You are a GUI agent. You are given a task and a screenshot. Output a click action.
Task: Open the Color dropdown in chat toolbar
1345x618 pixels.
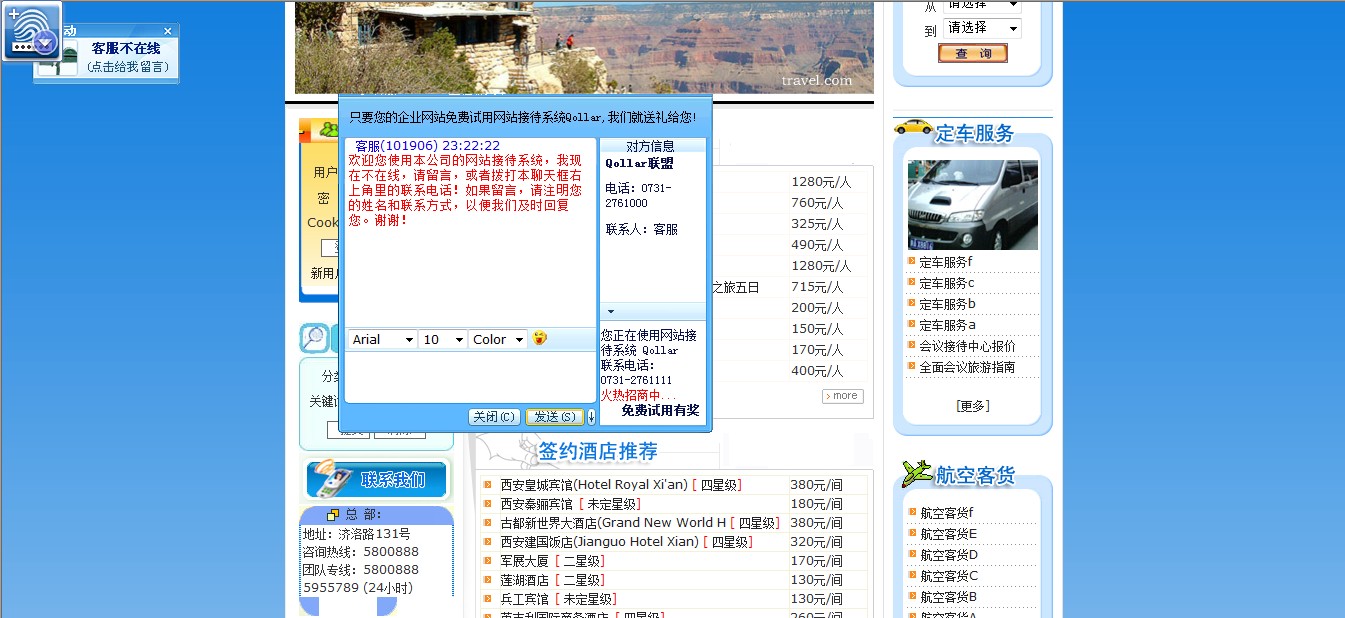point(498,340)
